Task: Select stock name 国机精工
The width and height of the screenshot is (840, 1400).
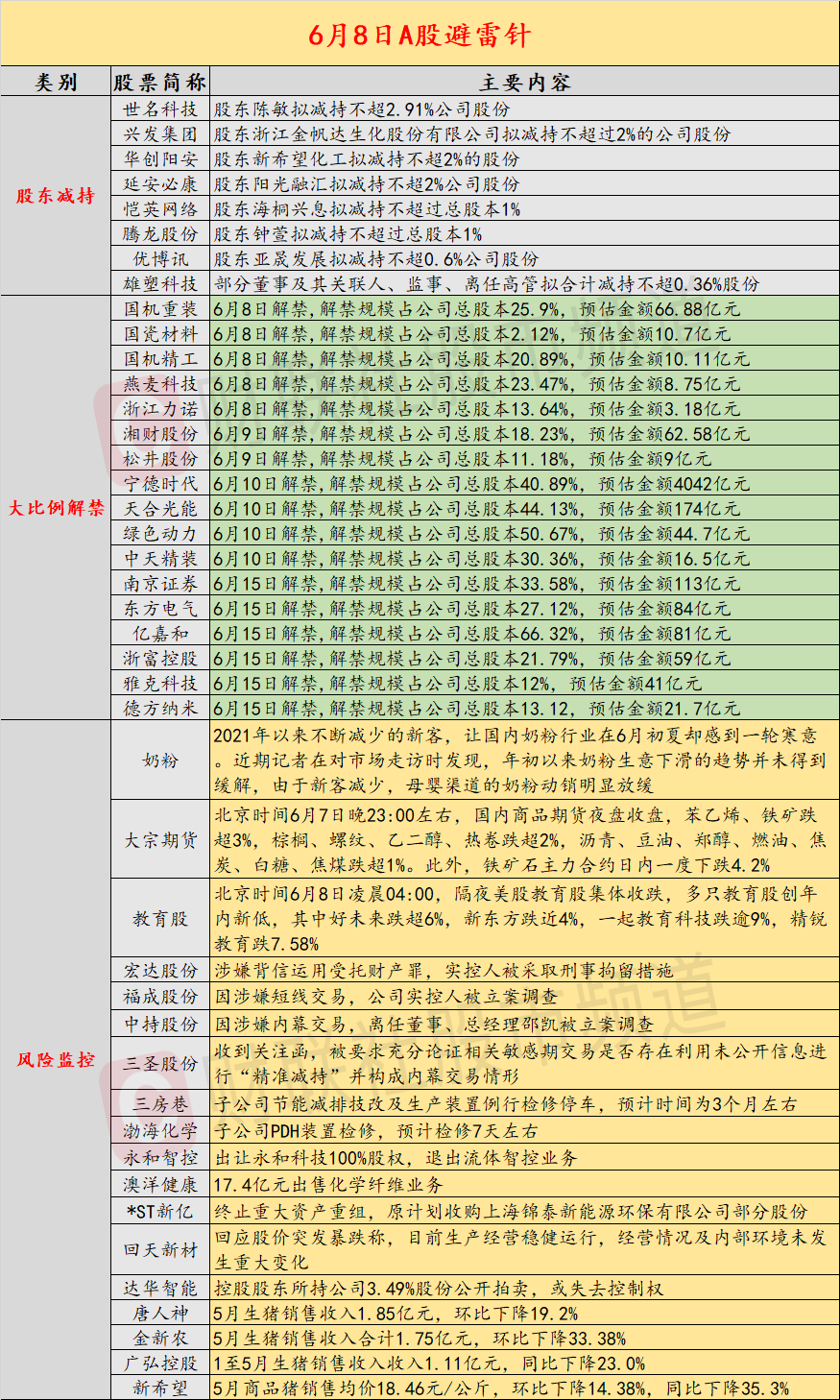Action: (160, 359)
